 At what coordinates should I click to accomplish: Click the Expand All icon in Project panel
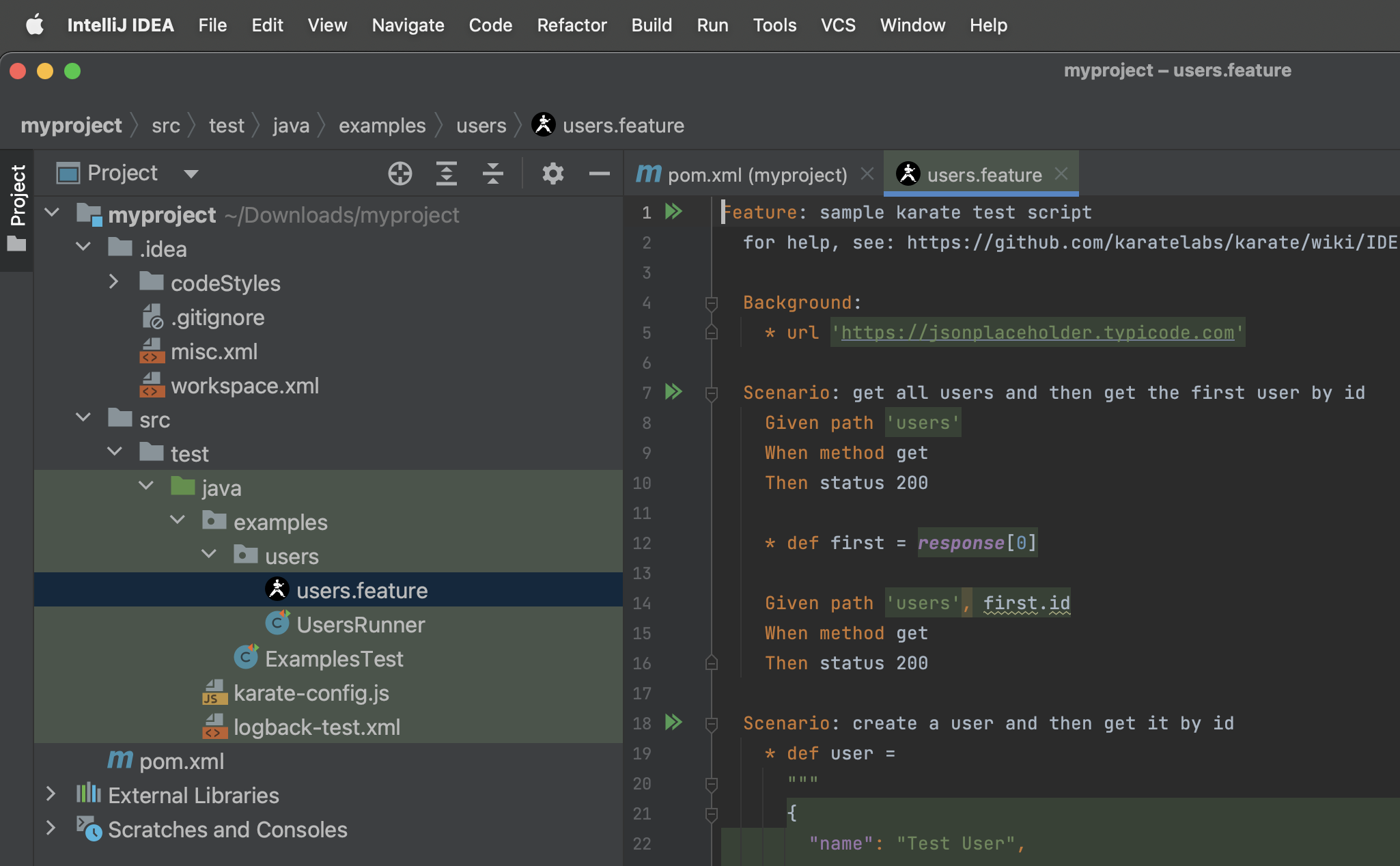point(446,173)
